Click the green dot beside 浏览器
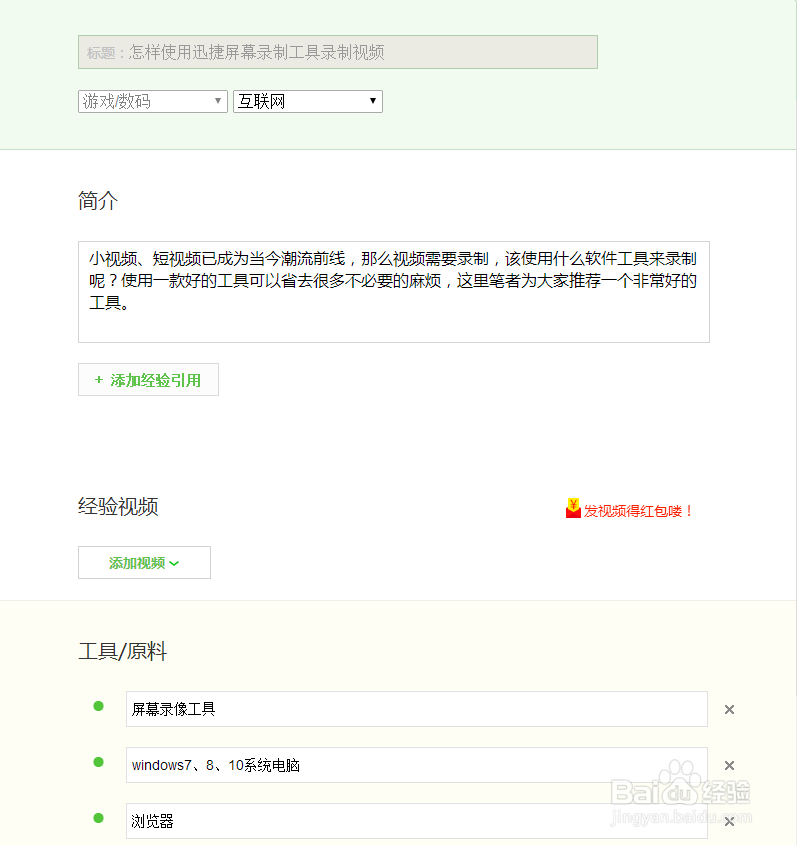Image resolution: width=797 pixels, height=845 pixels. point(98,818)
